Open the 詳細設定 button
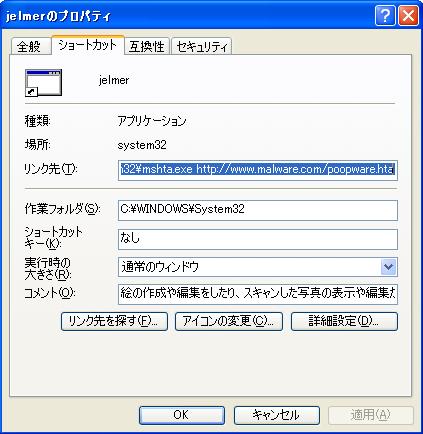This screenshot has height=434, width=423. click(344, 321)
